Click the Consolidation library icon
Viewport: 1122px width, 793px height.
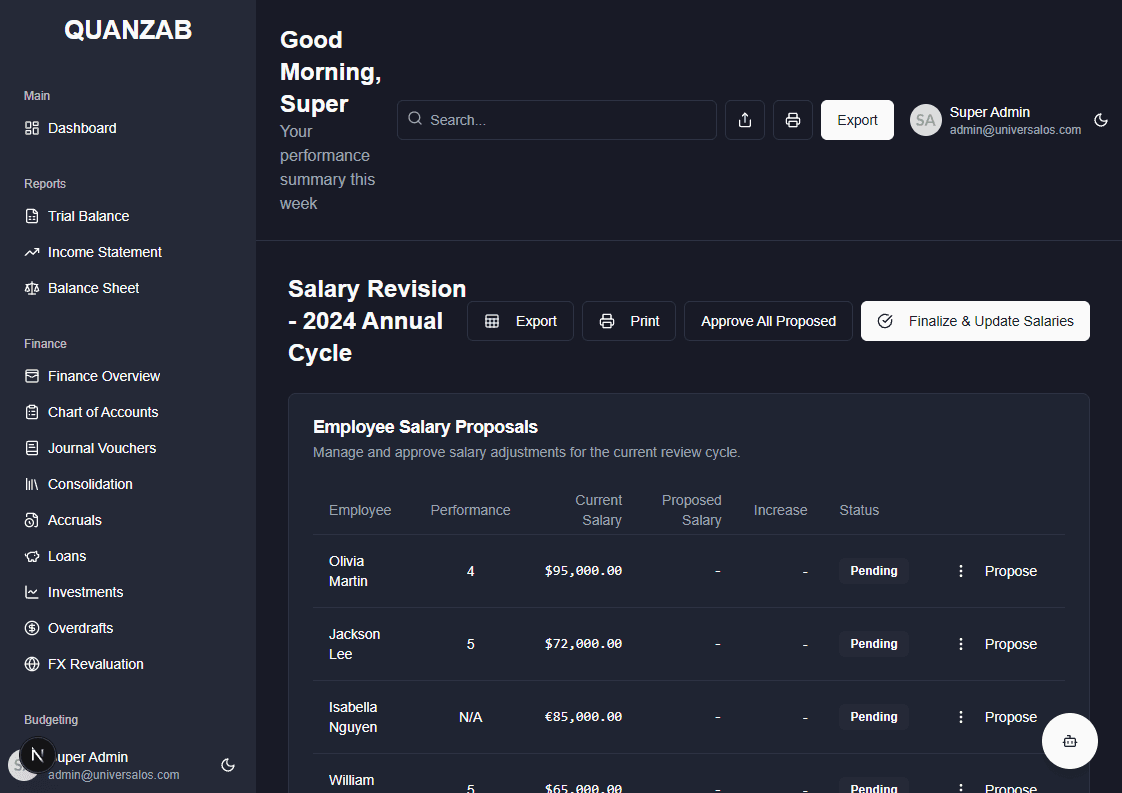pos(31,485)
